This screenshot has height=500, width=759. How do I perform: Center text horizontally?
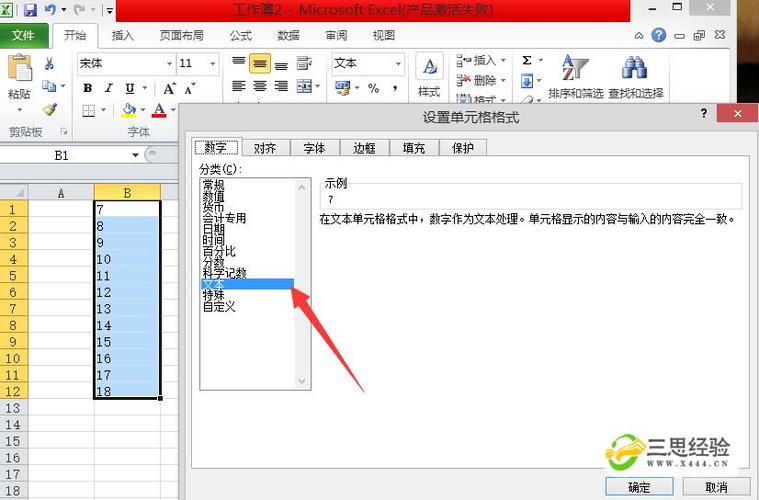260,86
